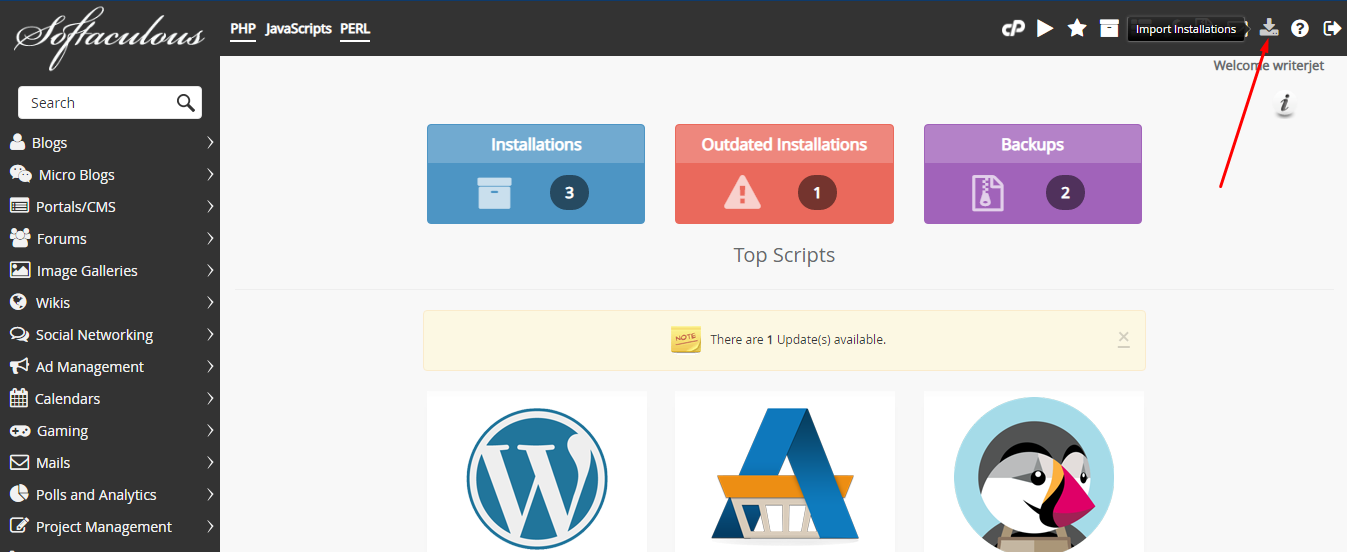Switch to the PERL scripts tab
Screen dimensions: 1347x552
pyautogui.click(x=355, y=29)
